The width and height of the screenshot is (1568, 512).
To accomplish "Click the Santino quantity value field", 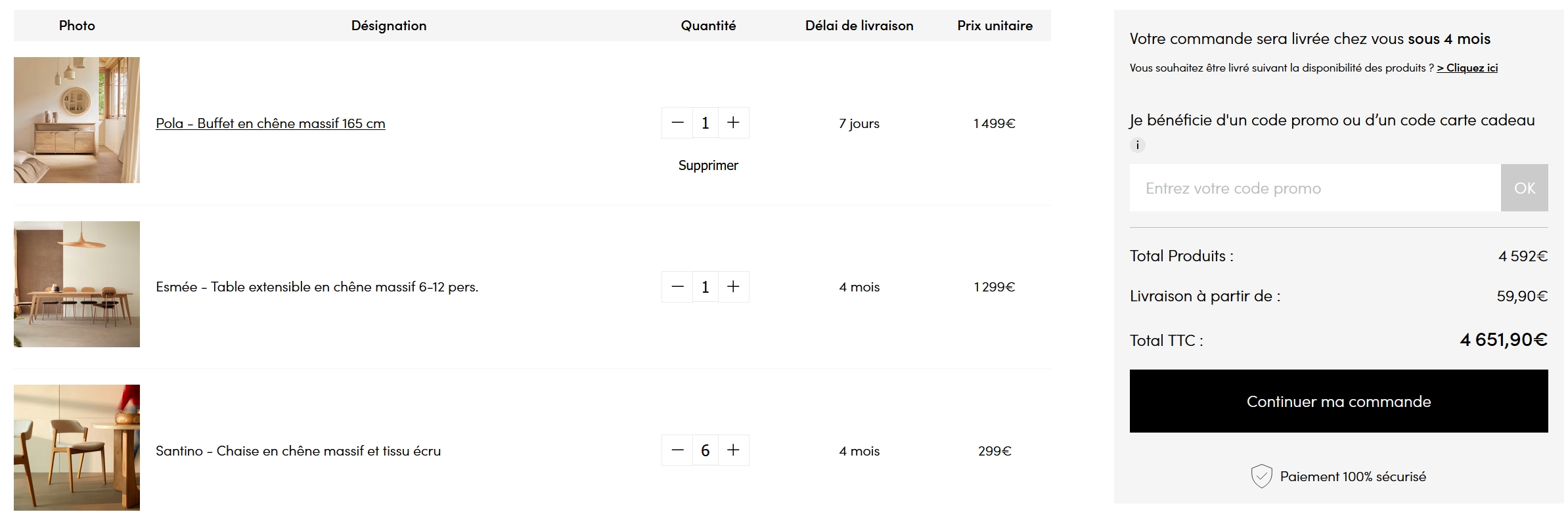I will 705,450.
